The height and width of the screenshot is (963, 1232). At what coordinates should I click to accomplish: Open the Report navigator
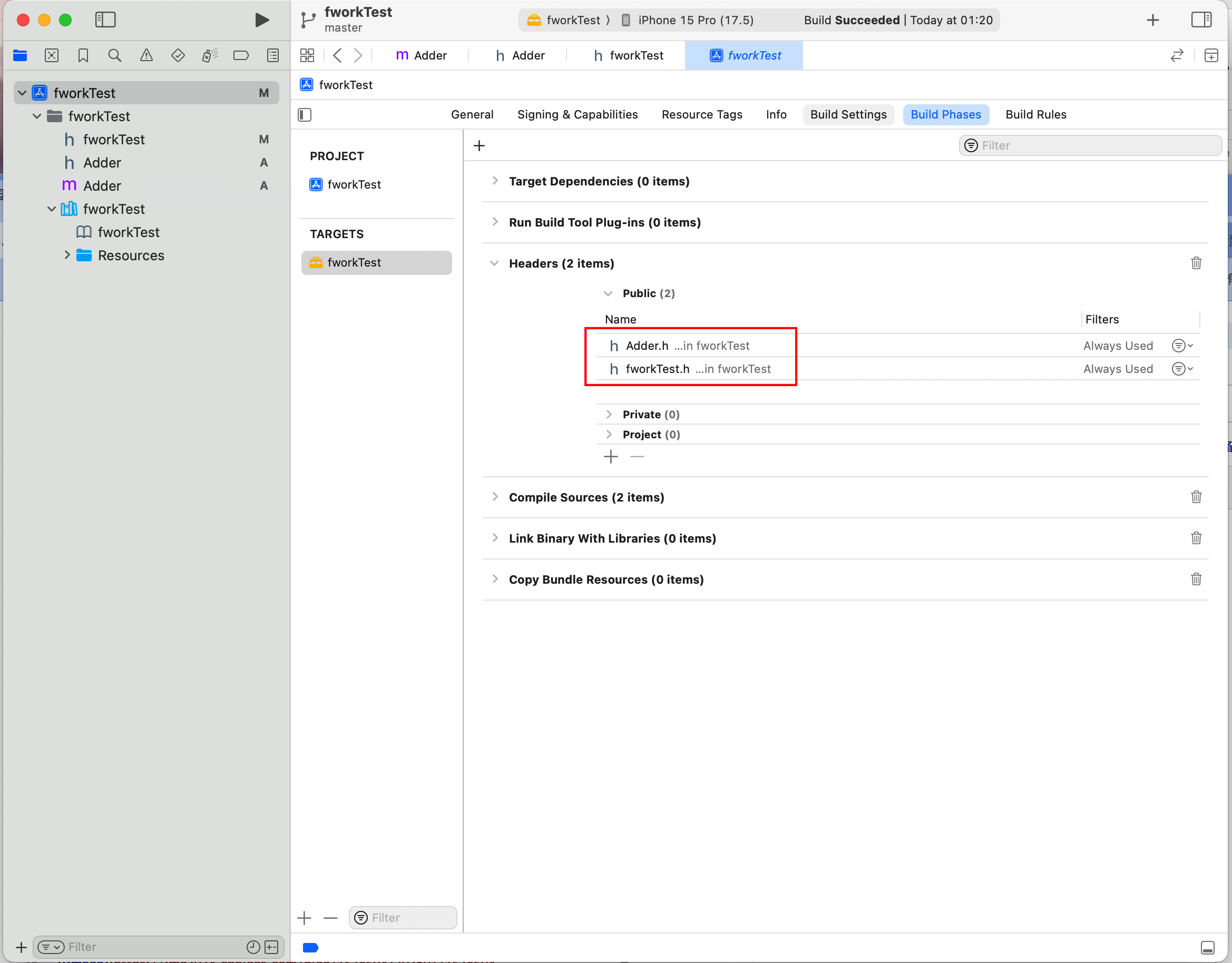click(273, 55)
